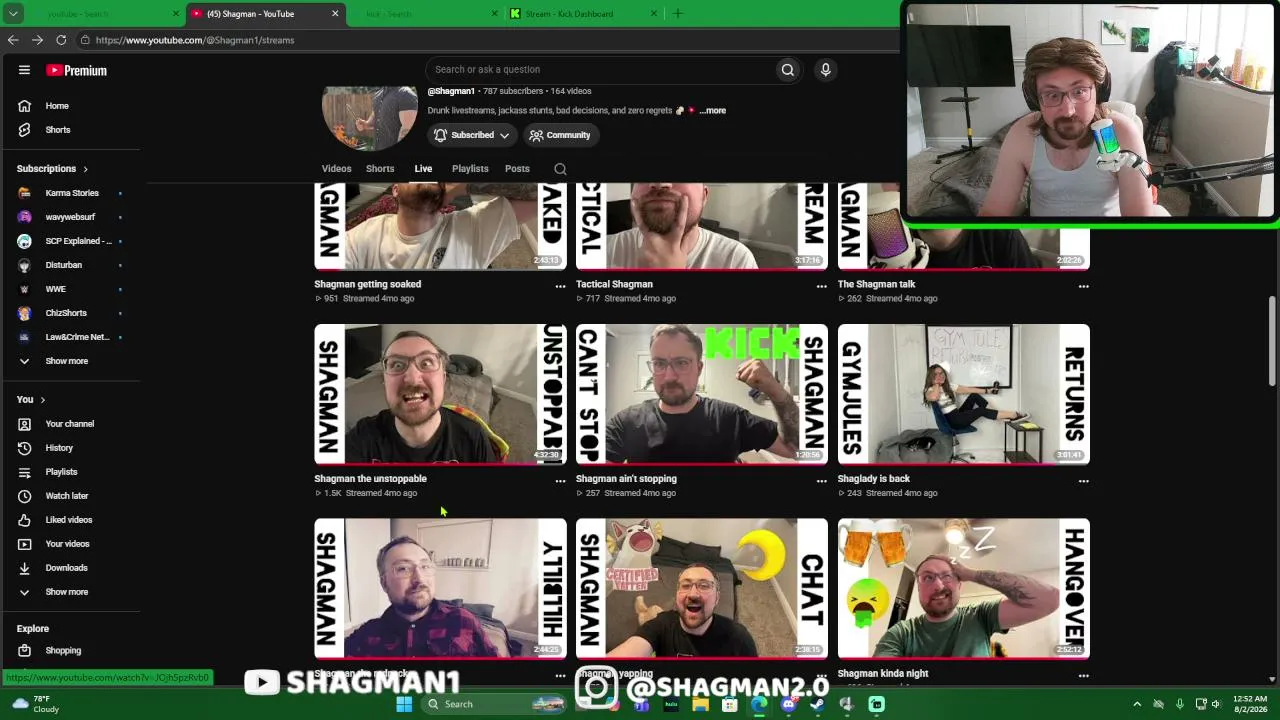The height and width of the screenshot is (720, 1280).
Task: Open the Subscribed notification dropdown
Action: [471, 135]
